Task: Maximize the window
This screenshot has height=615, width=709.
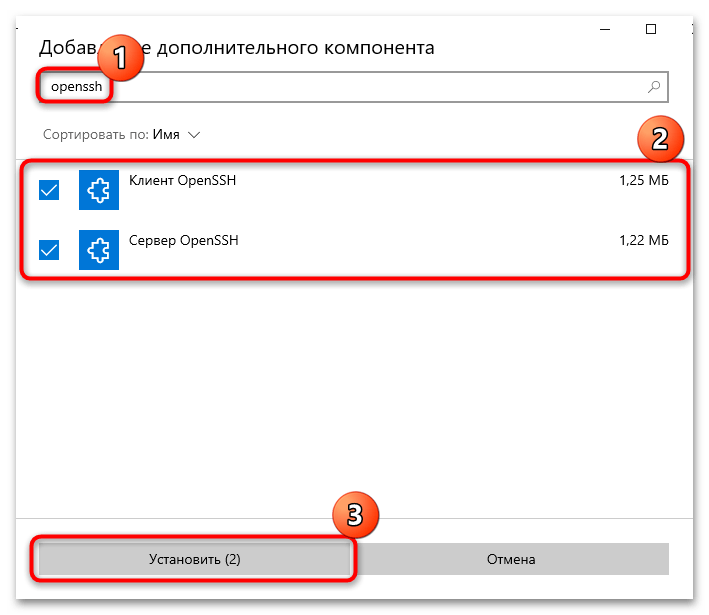Action: point(651,29)
